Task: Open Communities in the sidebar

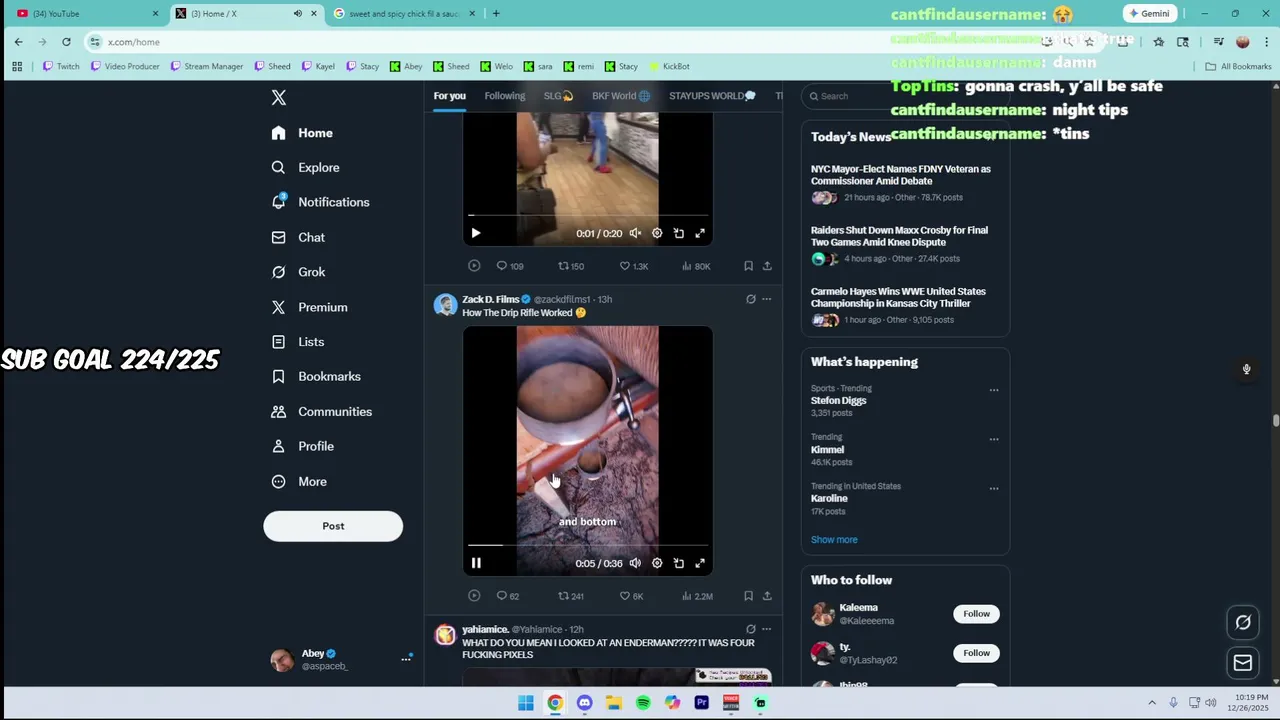Action: click(x=321, y=411)
